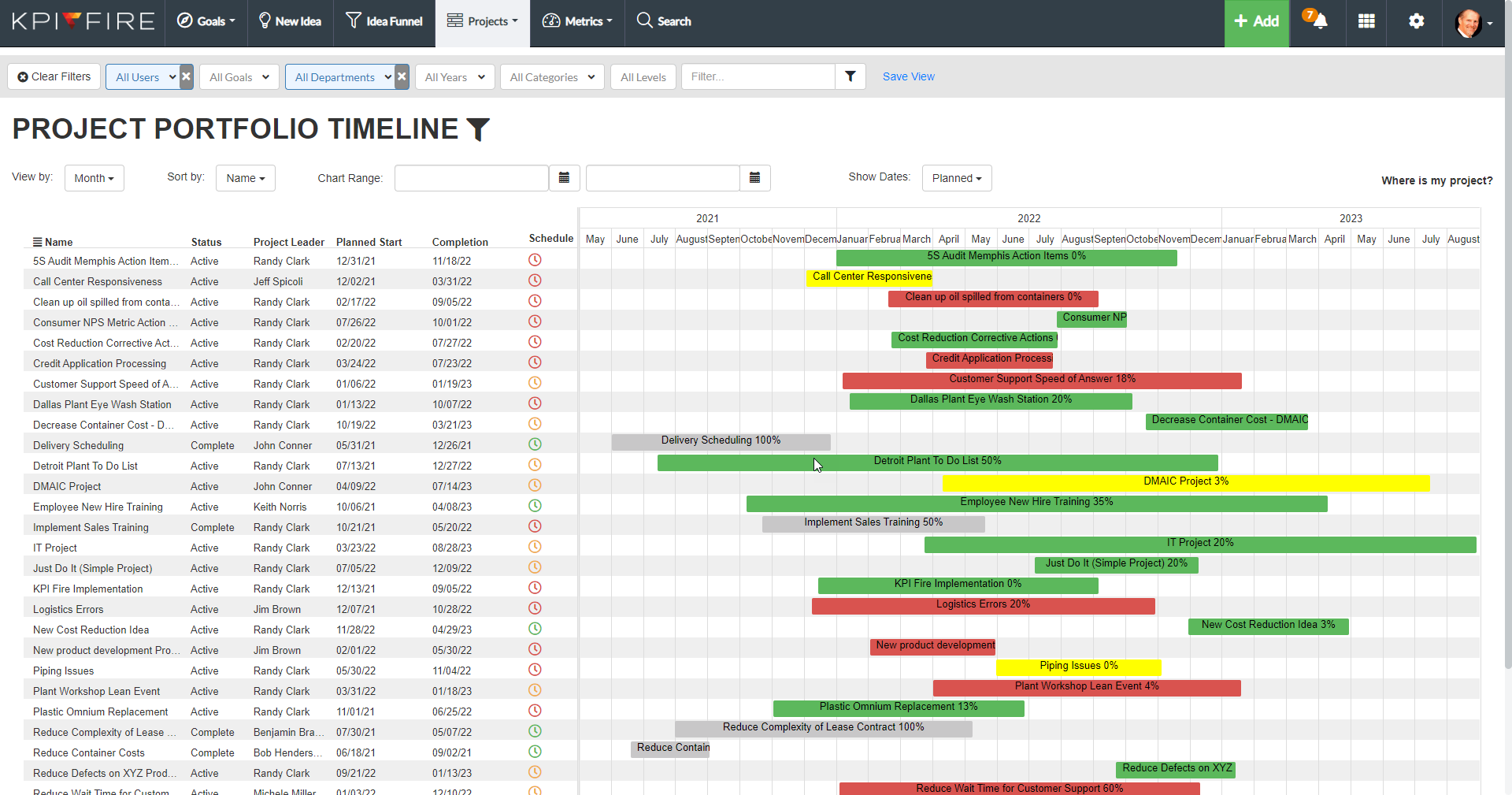Viewport: 1512px width, 795px height.
Task: Click the New Idea lightbulb icon
Action: 265,21
